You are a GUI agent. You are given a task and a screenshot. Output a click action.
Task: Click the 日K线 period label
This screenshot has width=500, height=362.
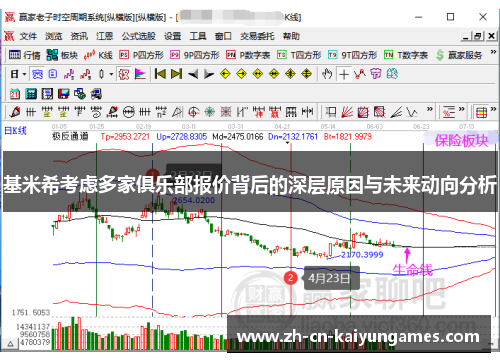[15, 131]
